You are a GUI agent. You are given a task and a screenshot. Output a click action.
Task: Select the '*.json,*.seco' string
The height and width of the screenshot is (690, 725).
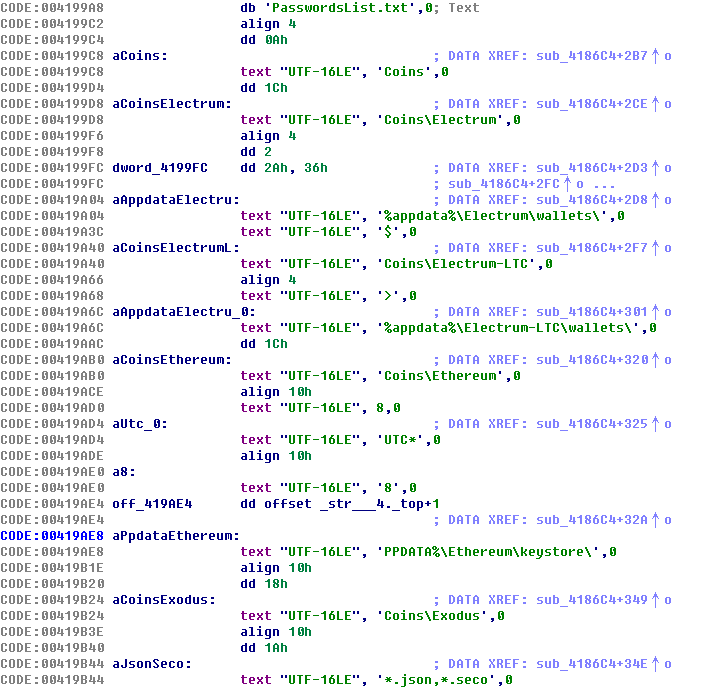click(436, 680)
